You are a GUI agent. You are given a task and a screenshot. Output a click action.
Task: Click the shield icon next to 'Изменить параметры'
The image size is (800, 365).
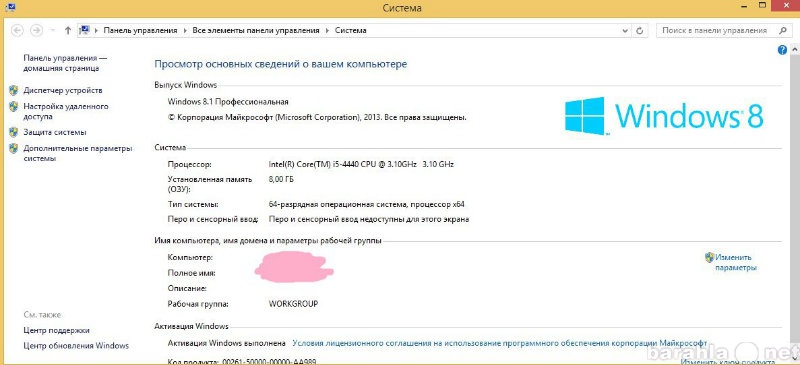(x=709, y=257)
